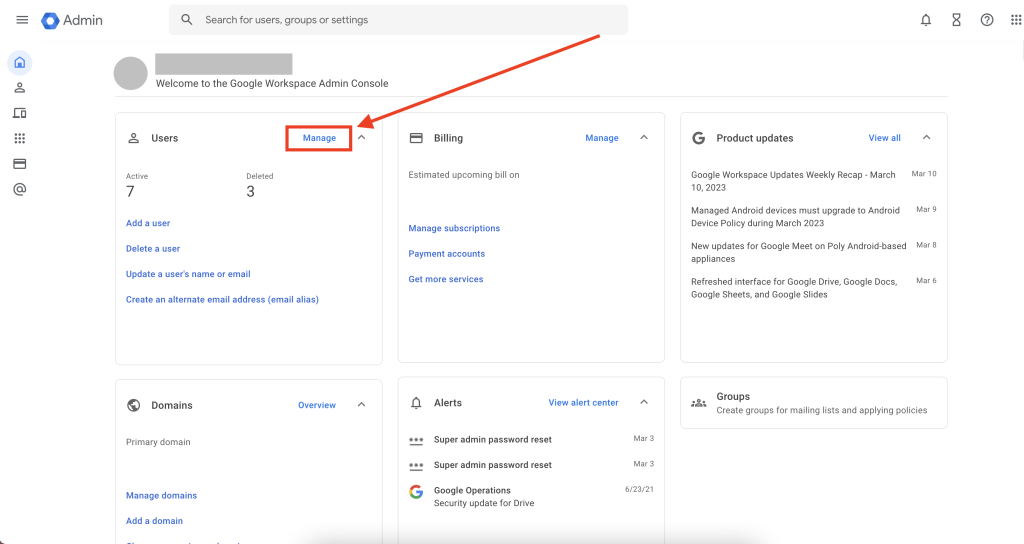Open the Billing card icon in sidebar
This screenshot has width=1024, height=544.
click(x=19, y=164)
